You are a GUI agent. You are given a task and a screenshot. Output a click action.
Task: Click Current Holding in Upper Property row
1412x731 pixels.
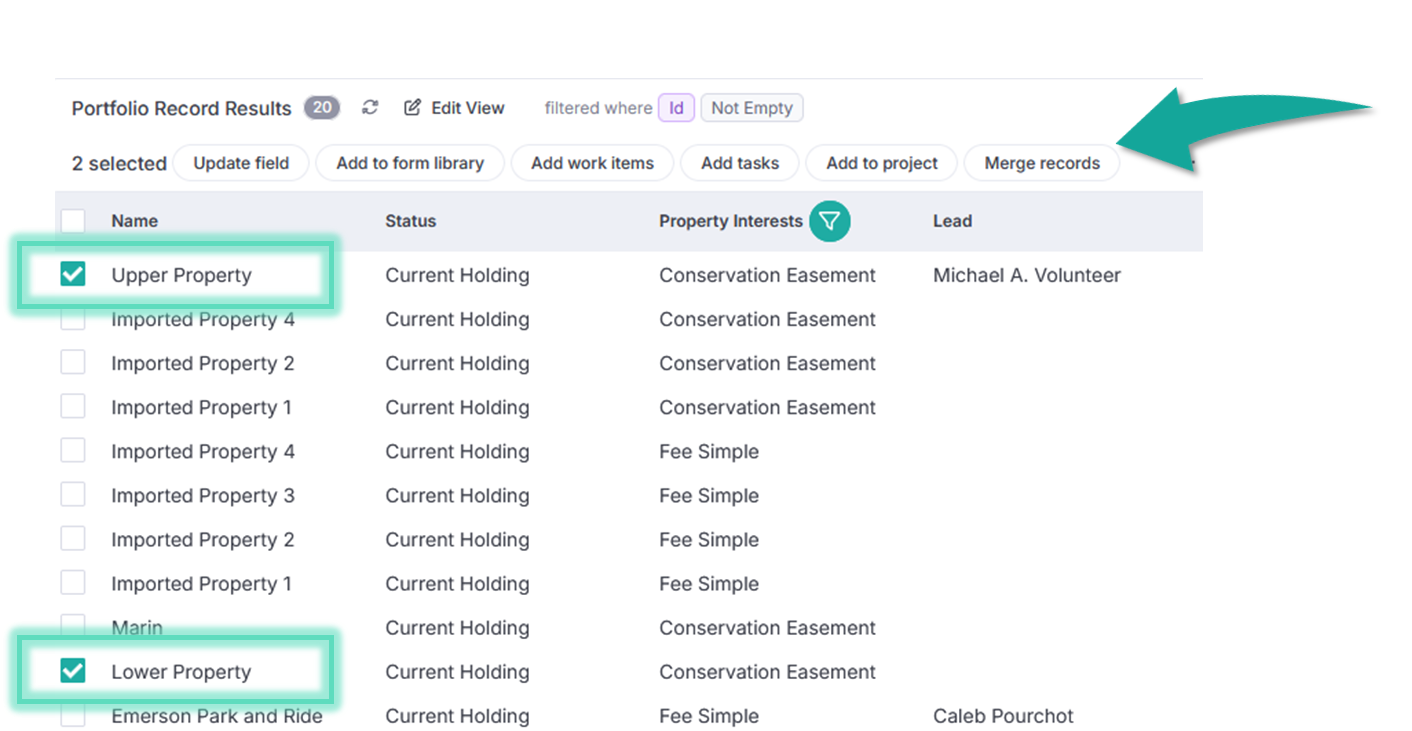pos(457,275)
